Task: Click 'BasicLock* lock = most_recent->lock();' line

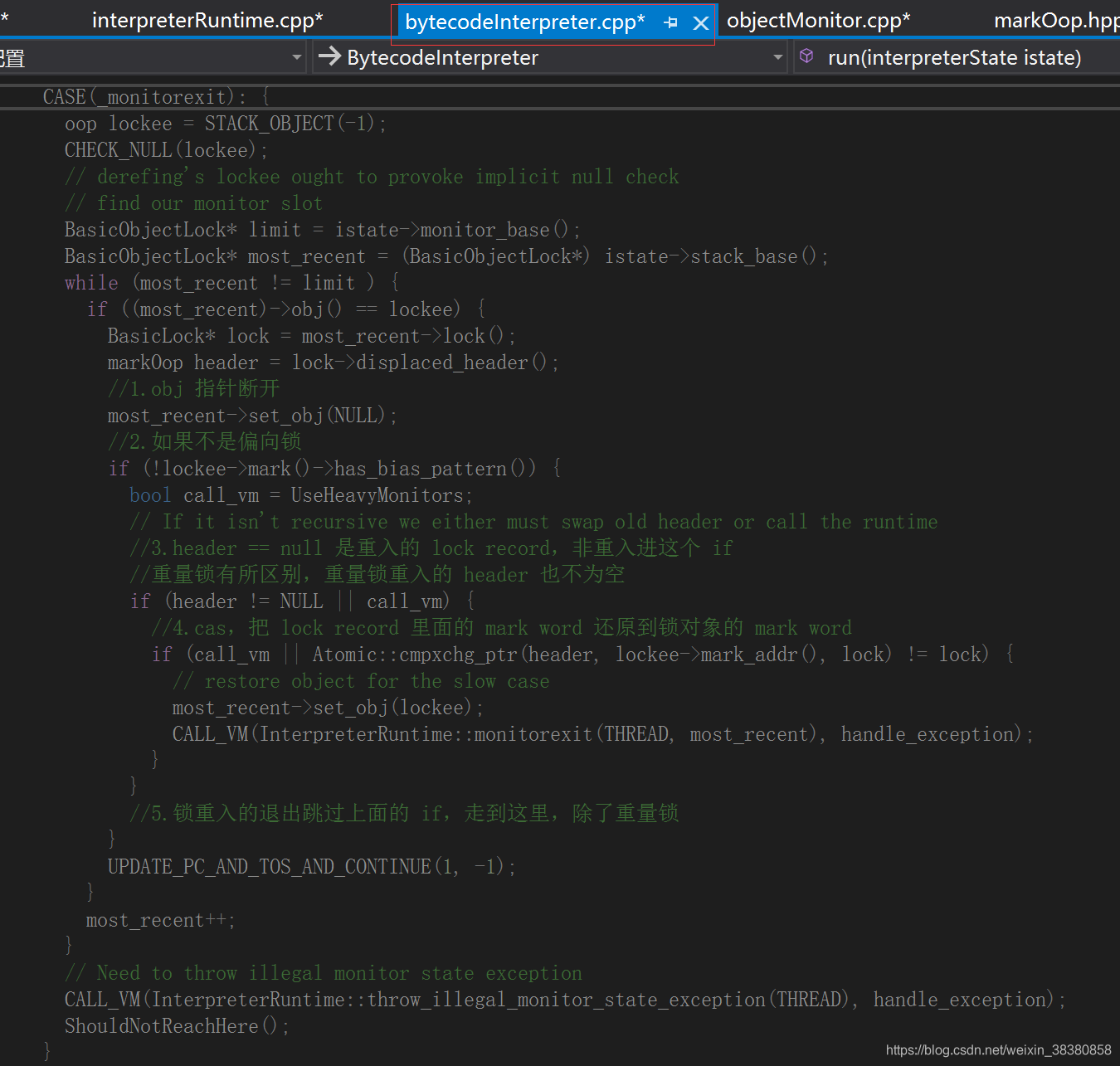Action: (x=312, y=336)
